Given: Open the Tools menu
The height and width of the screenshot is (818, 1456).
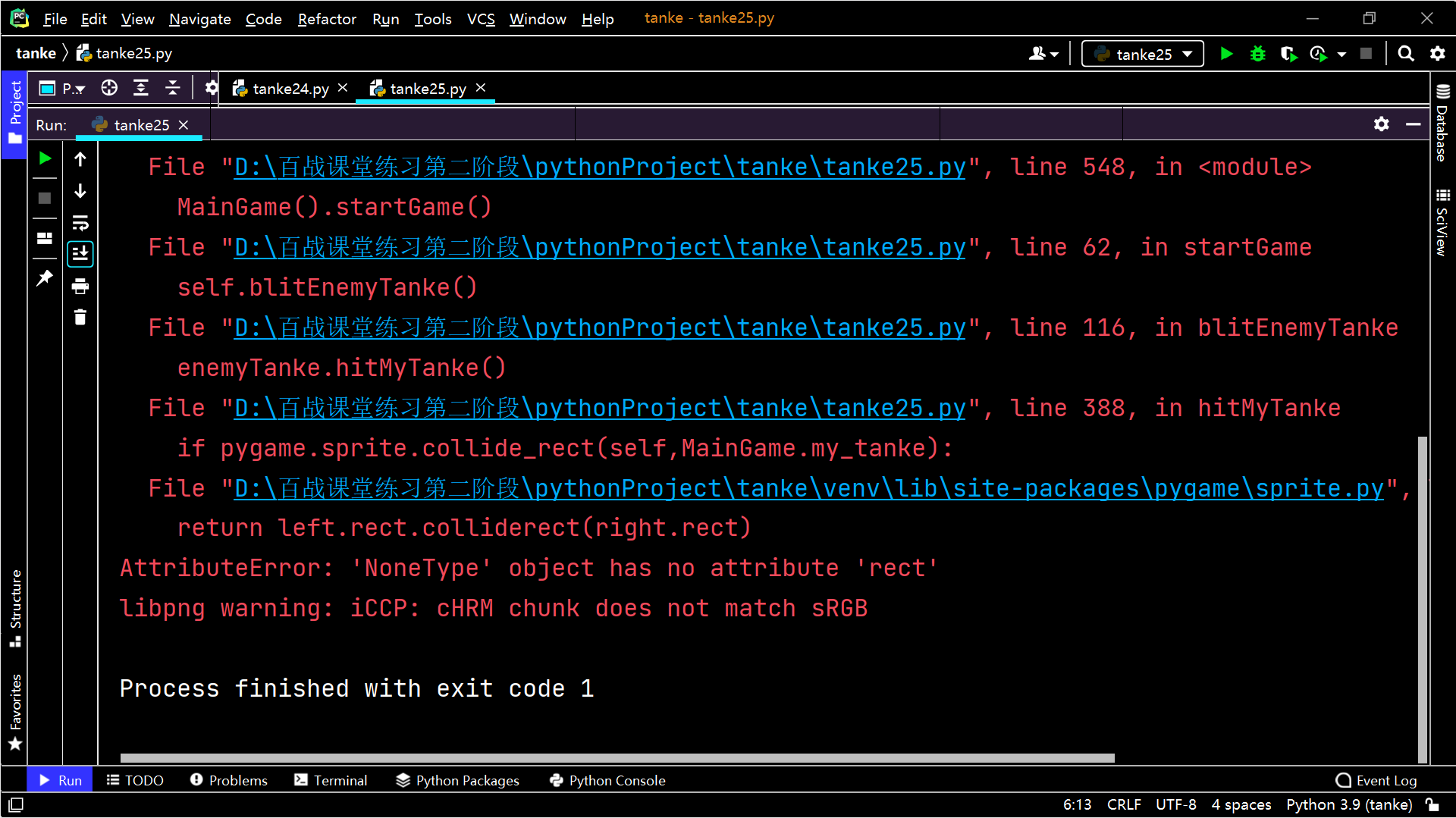Looking at the screenshot, I should pyautogui.click(x=432, y=19).
